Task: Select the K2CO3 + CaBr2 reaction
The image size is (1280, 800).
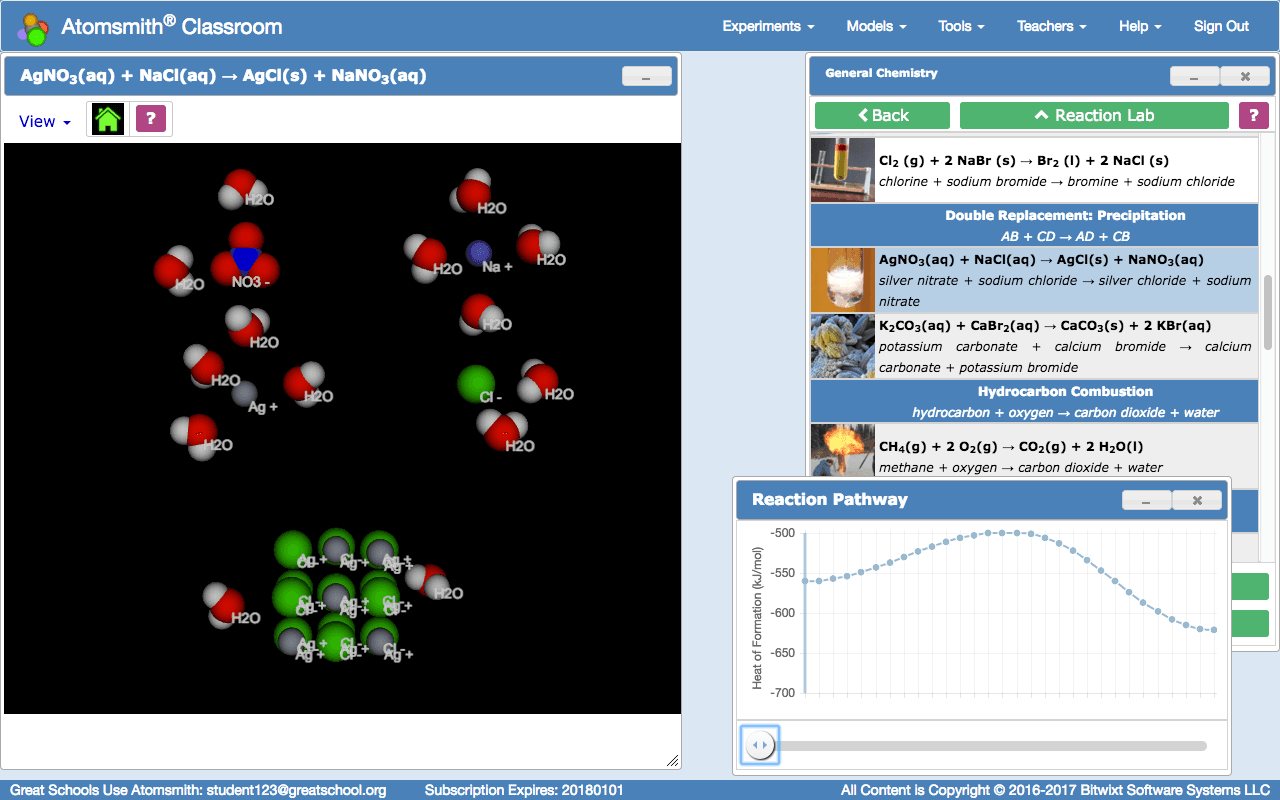Action: tap(1034, 346)
